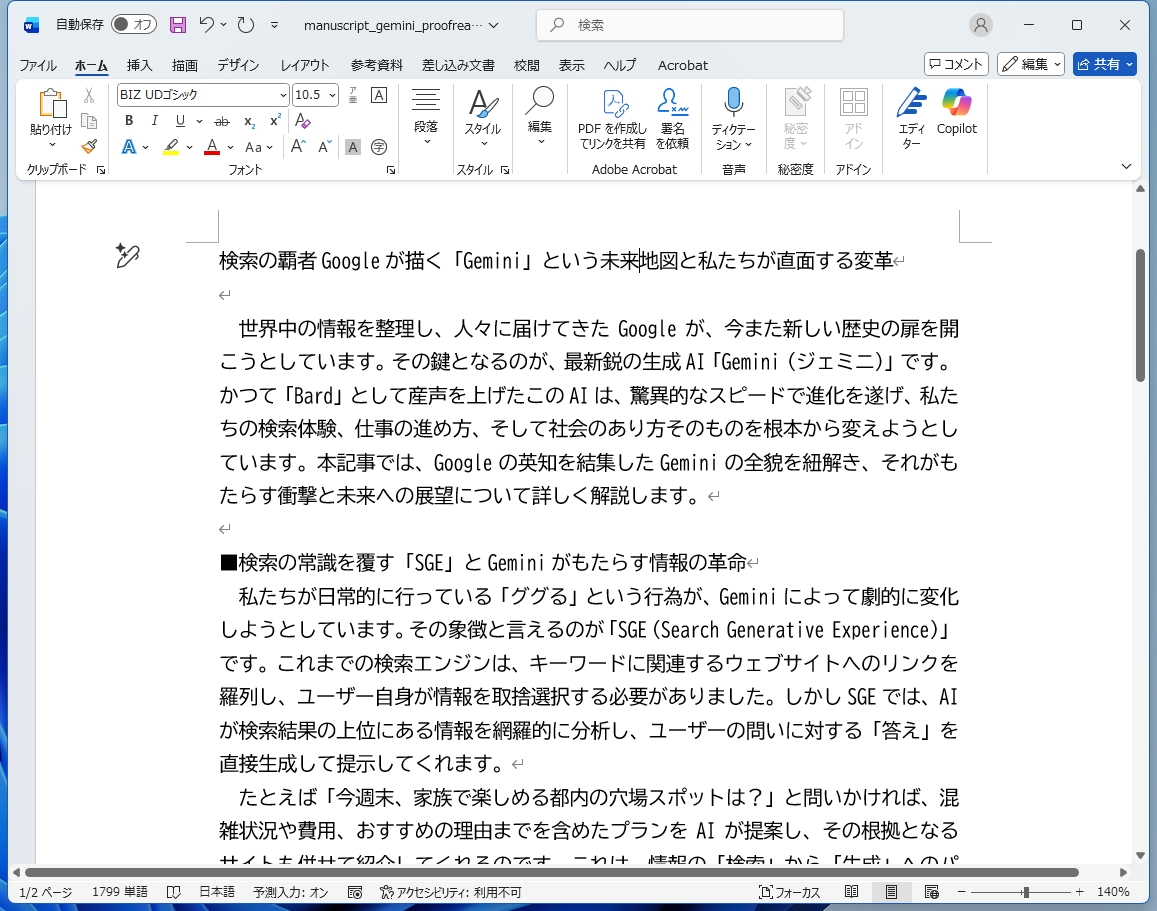
Task: Apply subscript formatting
Action: click(249, 121)
